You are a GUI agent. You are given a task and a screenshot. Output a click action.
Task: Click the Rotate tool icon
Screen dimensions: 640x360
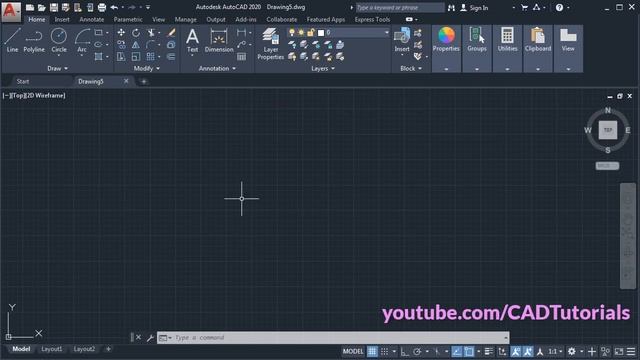[x=136, y=33]
